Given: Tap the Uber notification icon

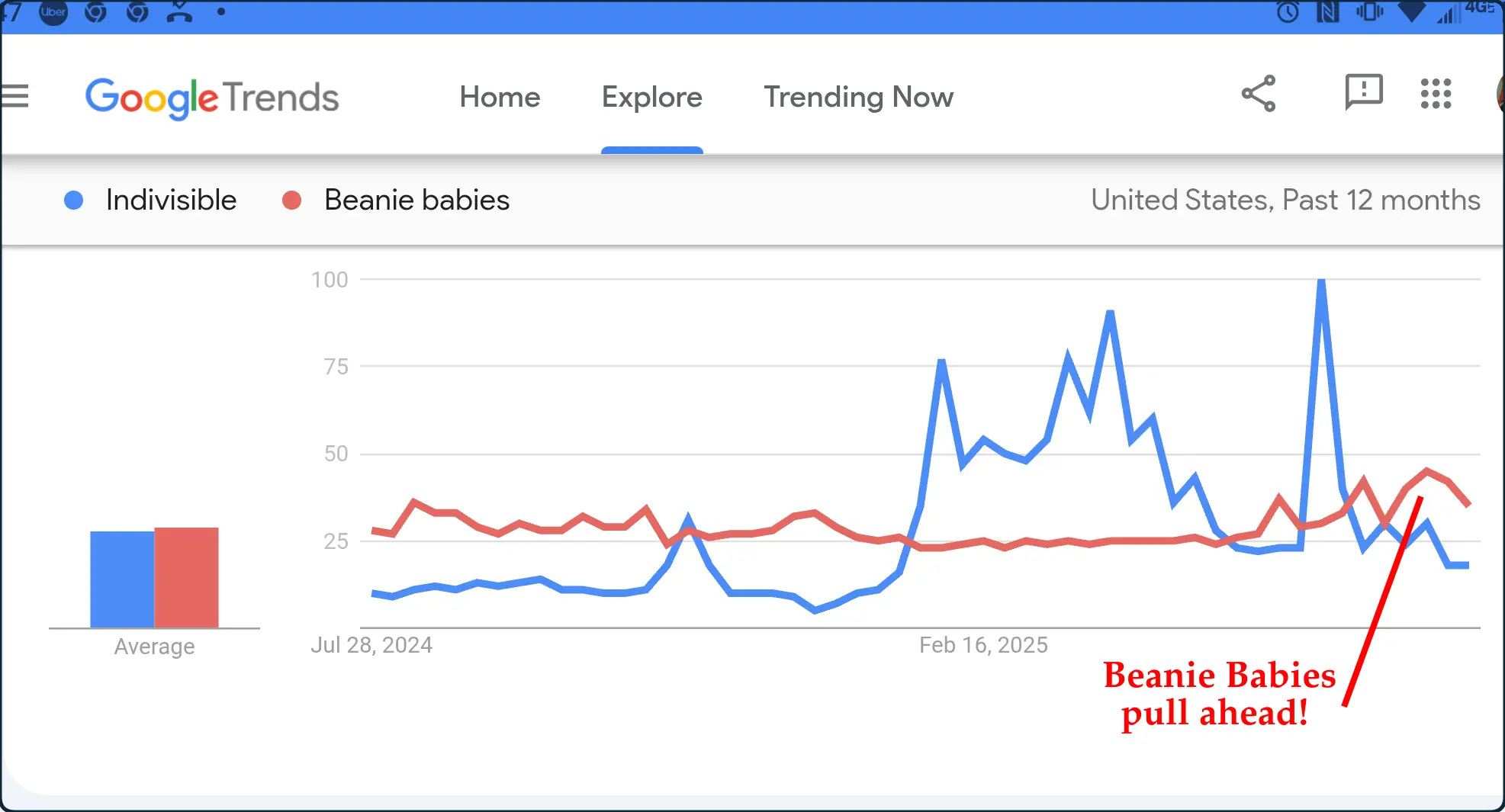Looking at the screenshot, I should click(x=53, y=11).
